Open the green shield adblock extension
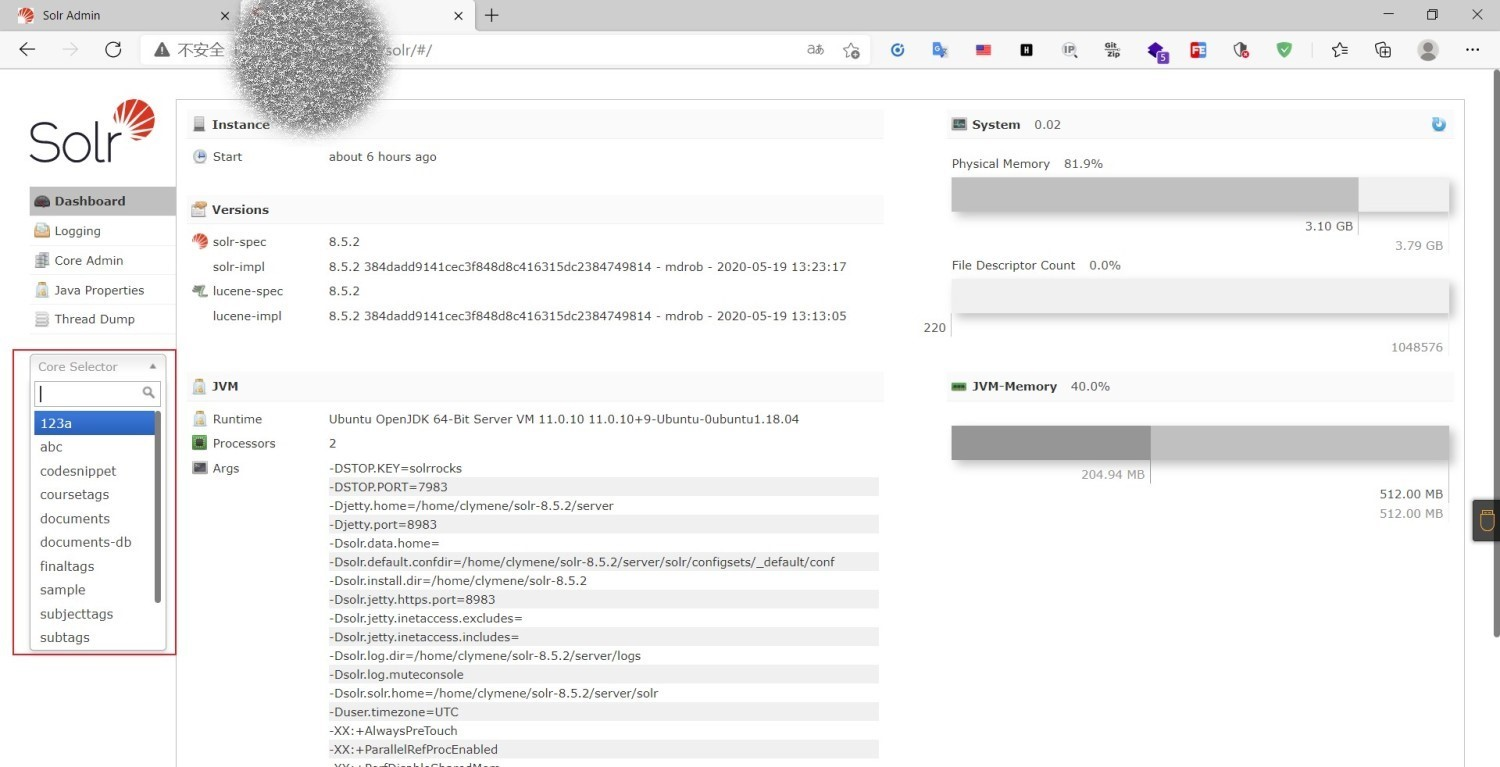 (x=1284, y=50)
